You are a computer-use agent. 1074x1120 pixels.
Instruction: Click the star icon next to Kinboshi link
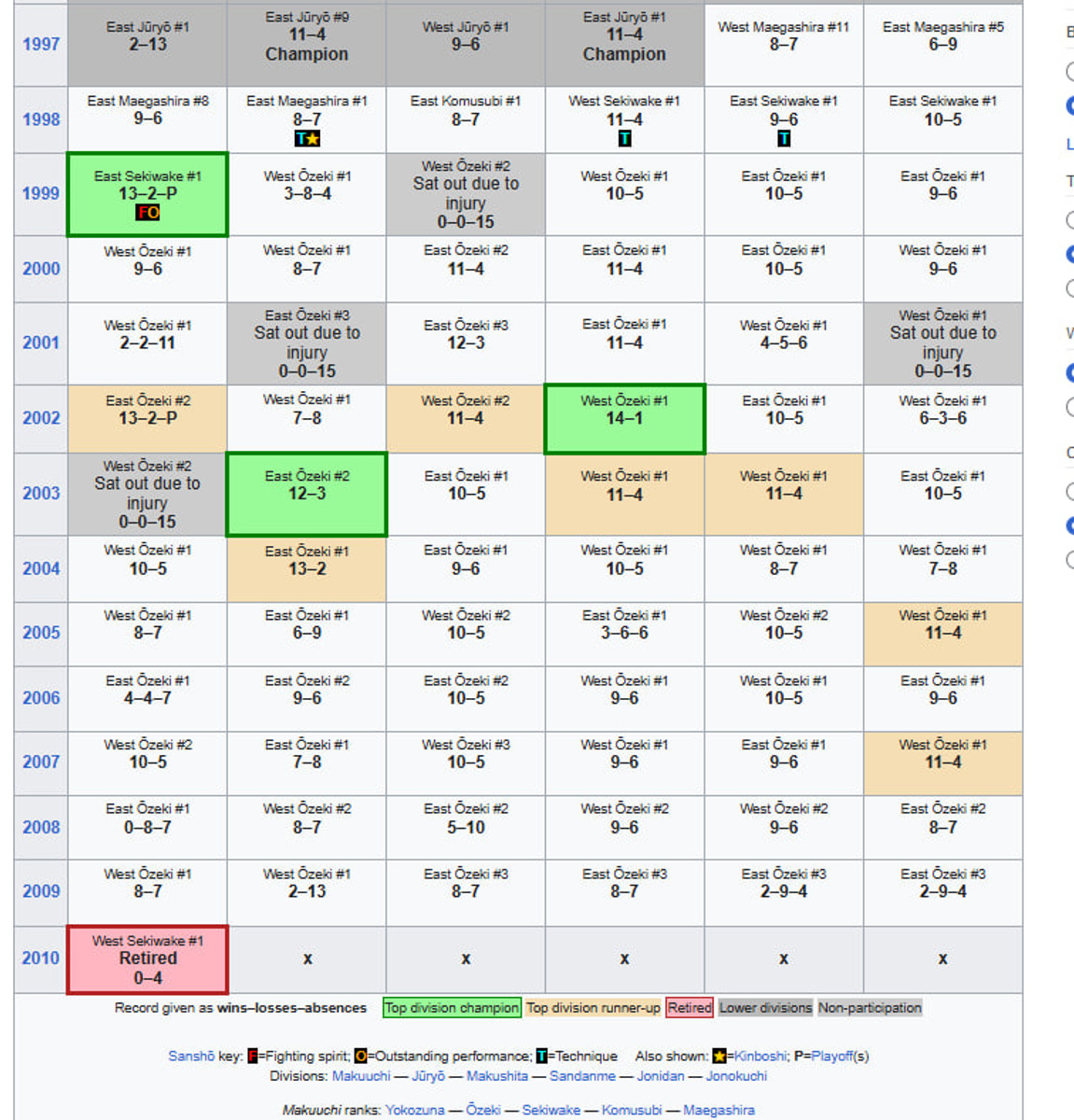pyautogui.click(x=718, y=1057)
